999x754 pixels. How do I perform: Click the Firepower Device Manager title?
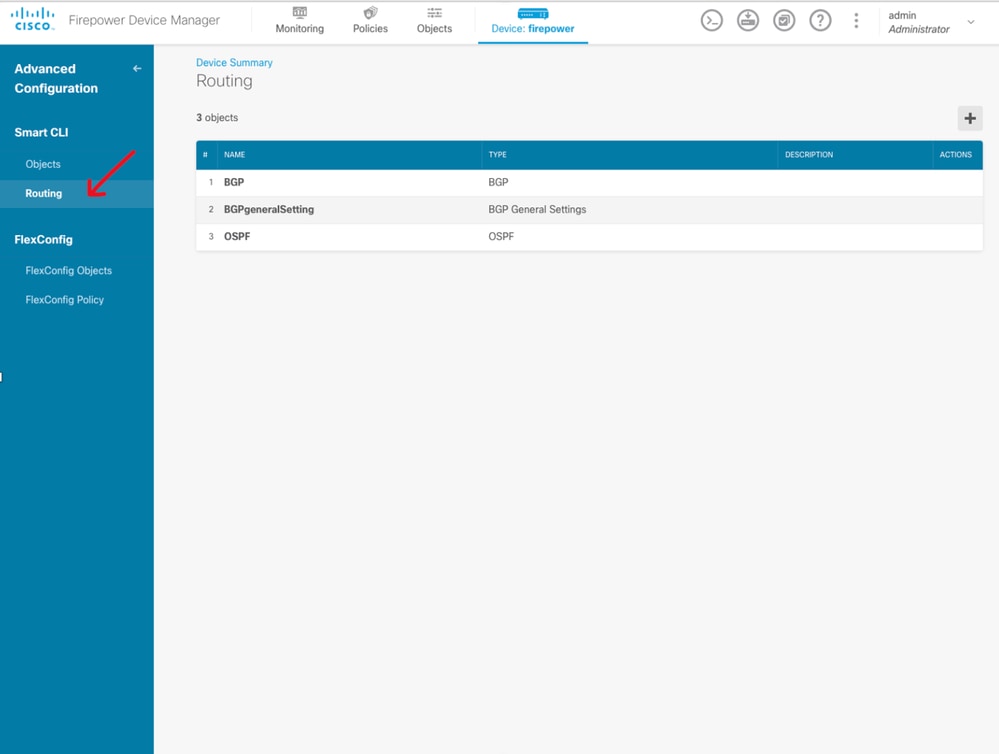[x=144, y=20]
